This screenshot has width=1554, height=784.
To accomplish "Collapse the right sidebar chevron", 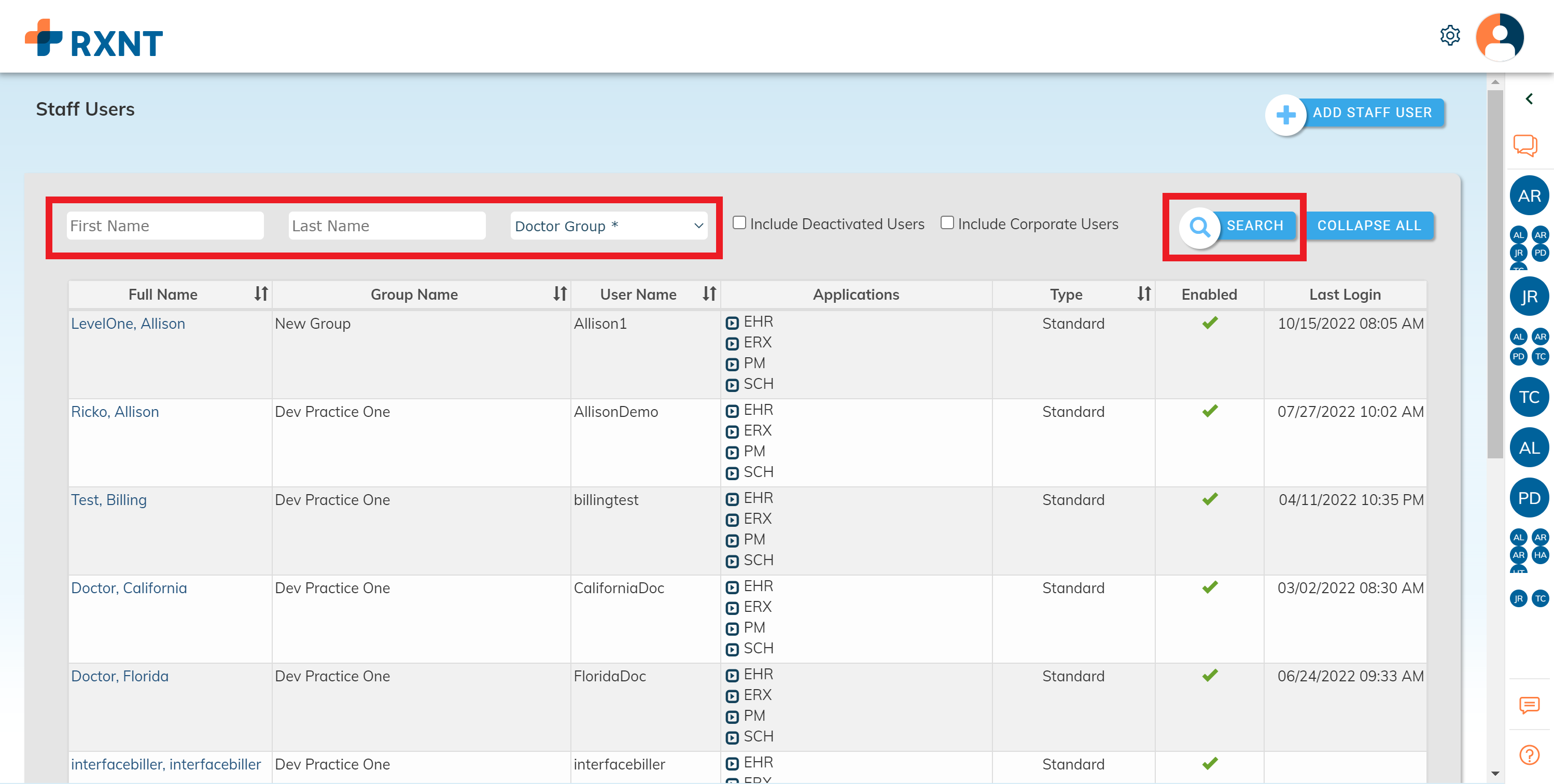I will [1529, 99].
